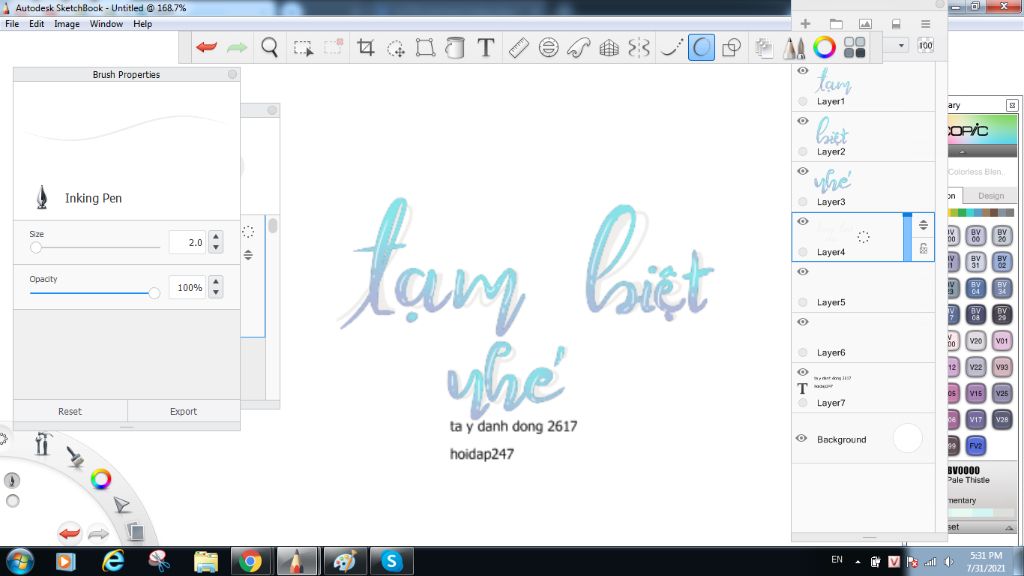Click the Opacity slider handle
1024x576 pixels.
(x=154, y=293)
